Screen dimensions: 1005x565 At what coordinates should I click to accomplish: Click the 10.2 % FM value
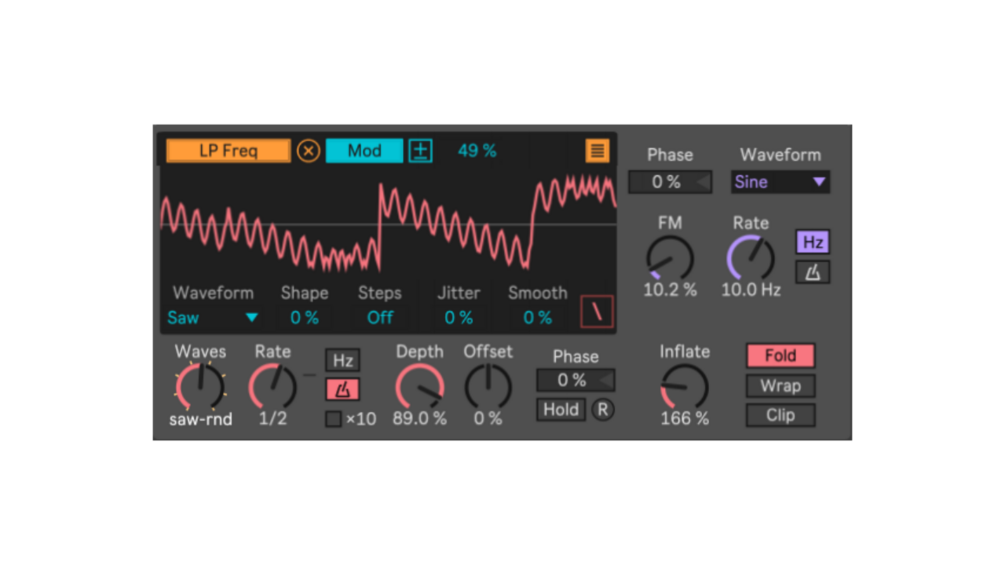pos(670,290)
